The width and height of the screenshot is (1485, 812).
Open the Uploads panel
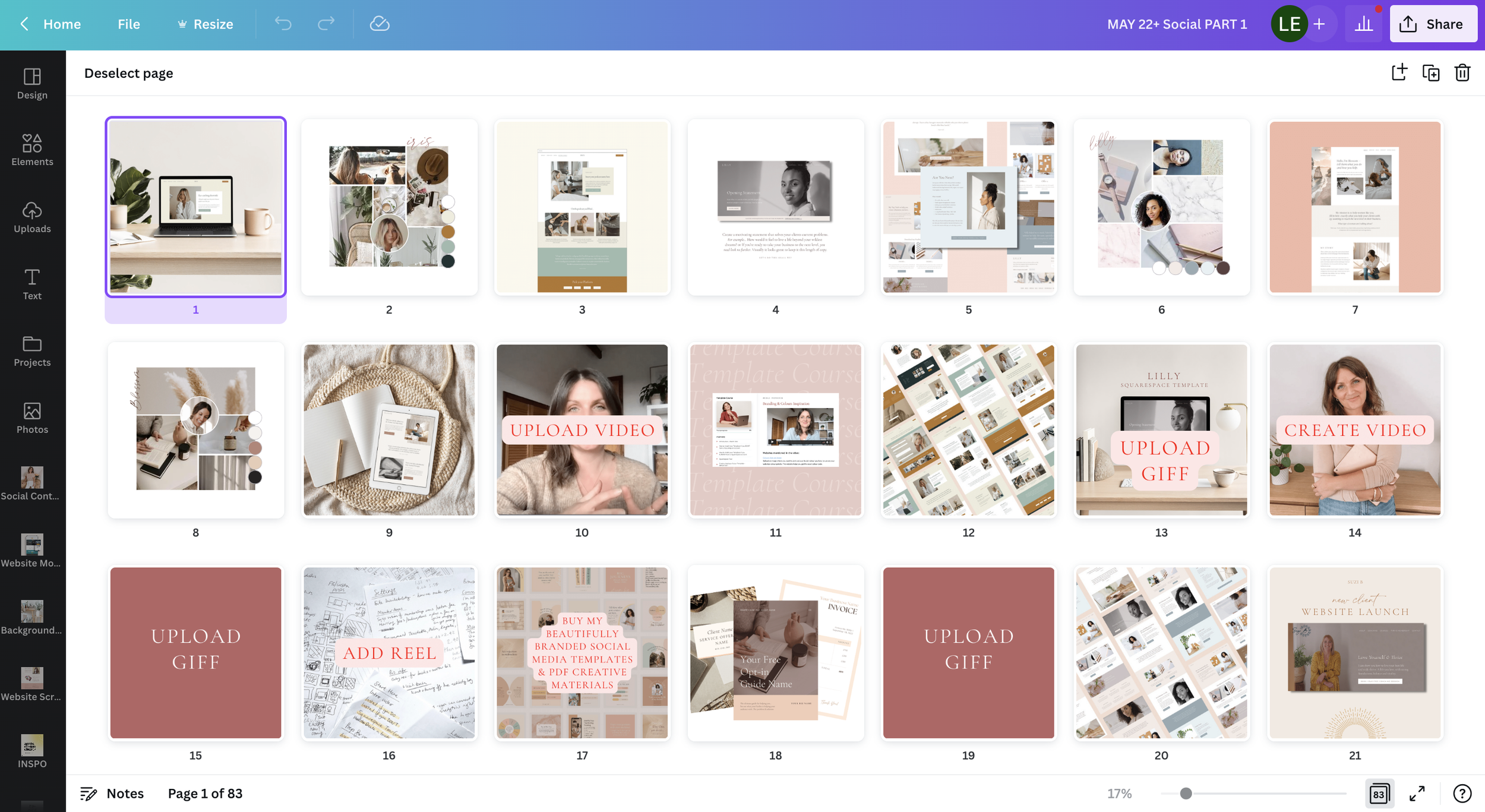click(x=32, y=217)
